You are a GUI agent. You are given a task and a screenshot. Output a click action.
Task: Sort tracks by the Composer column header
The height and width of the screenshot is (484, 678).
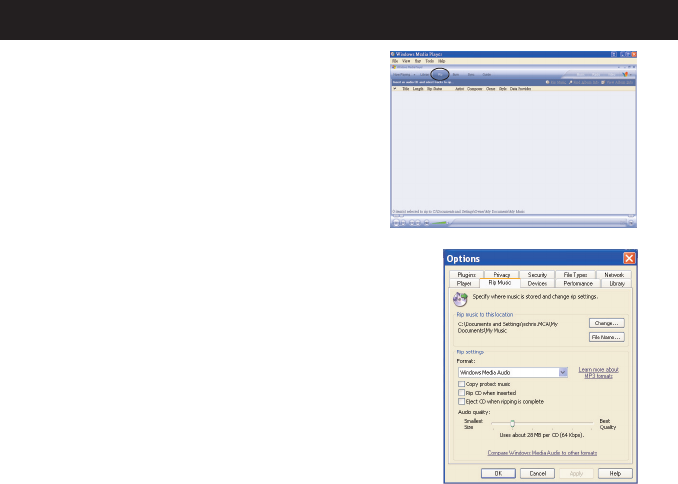click(x=474, y=89)
